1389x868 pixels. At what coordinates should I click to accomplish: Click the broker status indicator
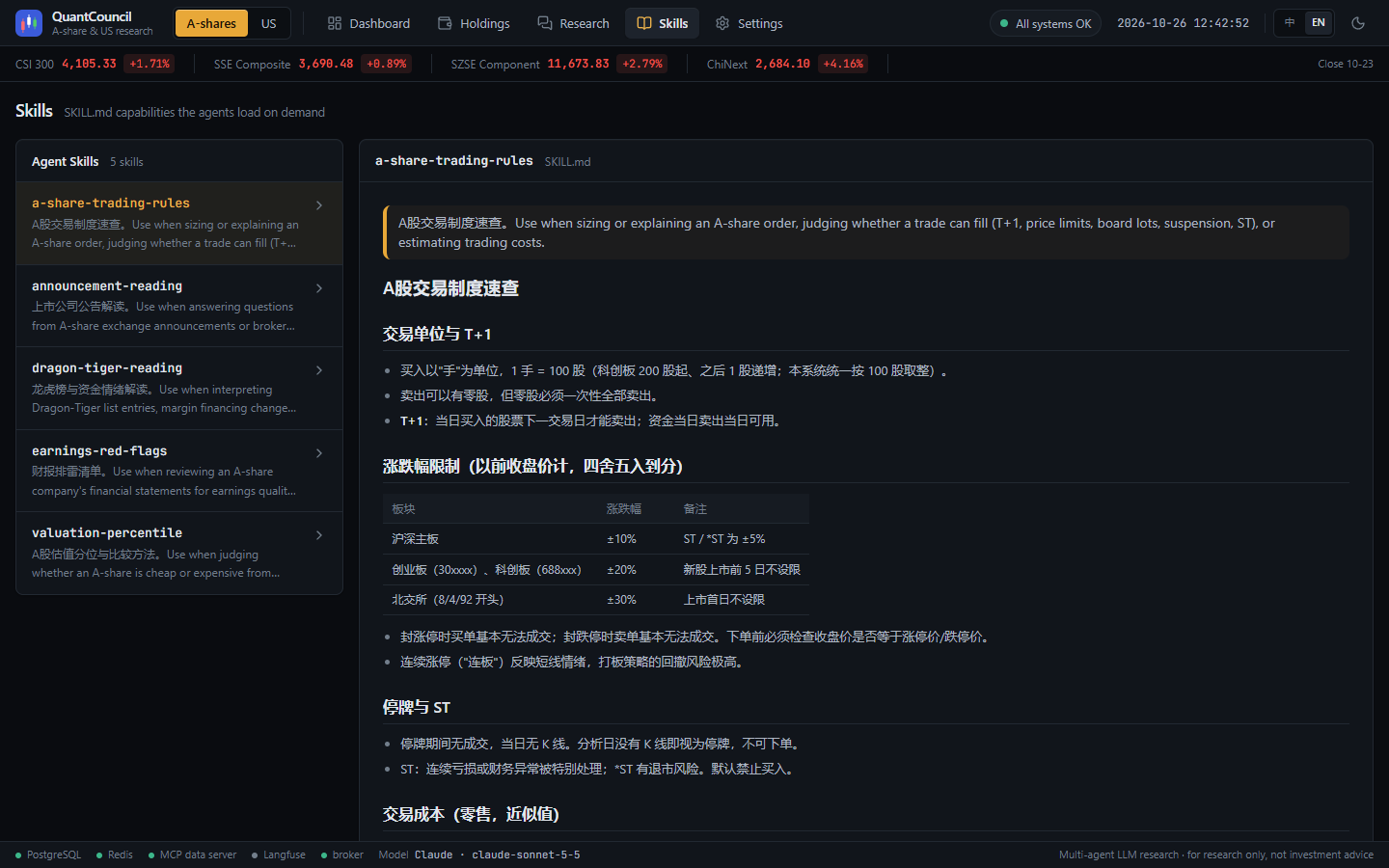click(x=342, y=854)
